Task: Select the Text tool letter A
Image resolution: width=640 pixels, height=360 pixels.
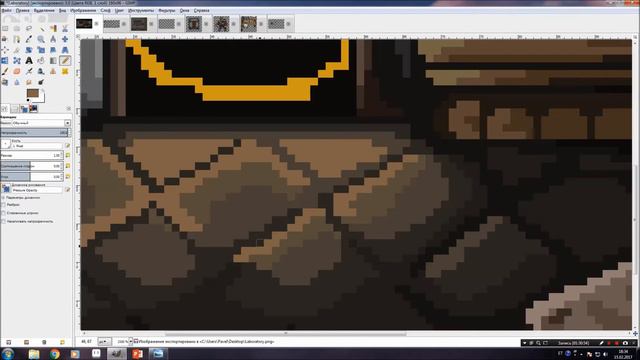Action: pyautogui.click(x=29, y=60)
